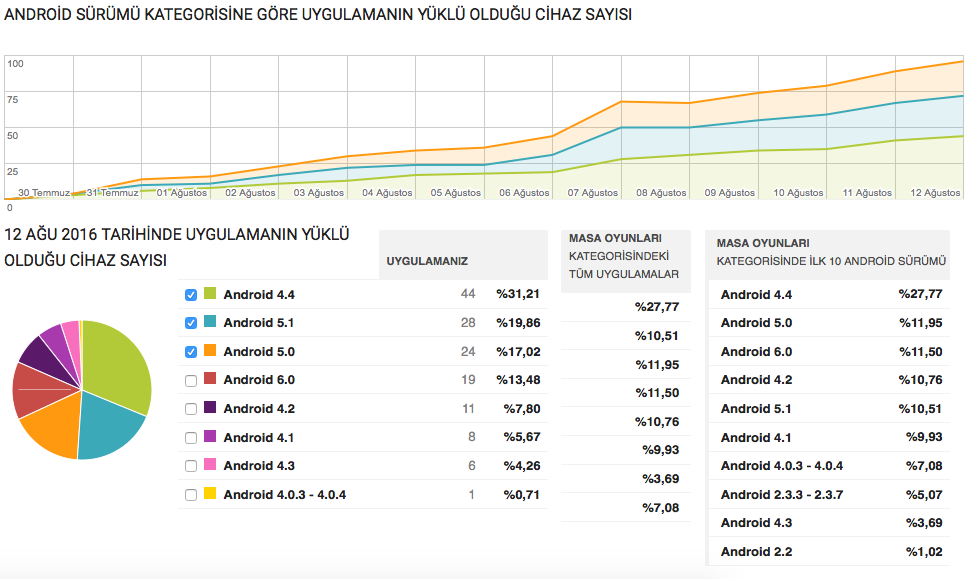Click the orange Android 5.0 color swatch
Screen dimensions: 973x579
coord(210,350)
